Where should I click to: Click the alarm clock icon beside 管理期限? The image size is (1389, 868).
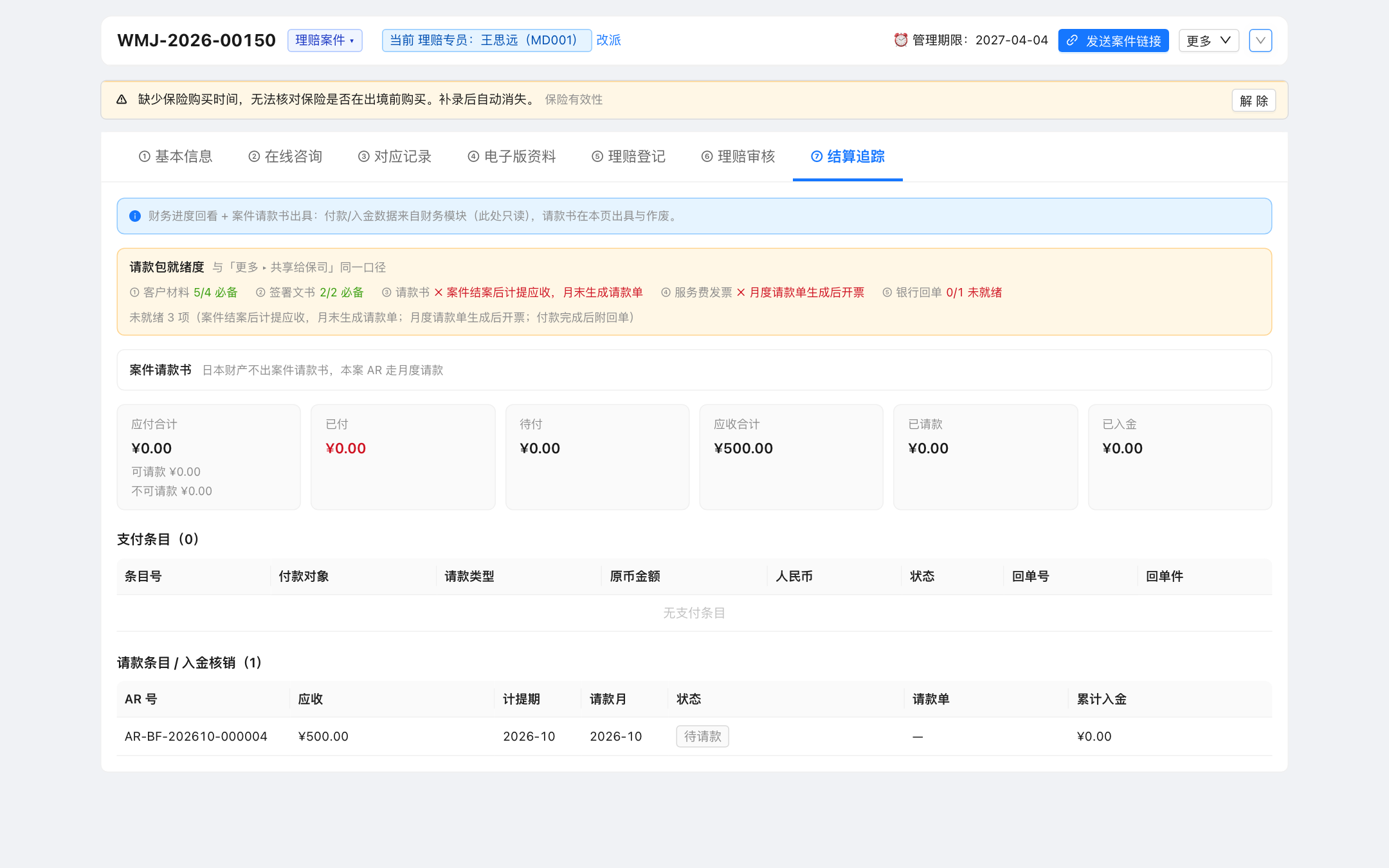pyautogui.click(x=901, y=40)
